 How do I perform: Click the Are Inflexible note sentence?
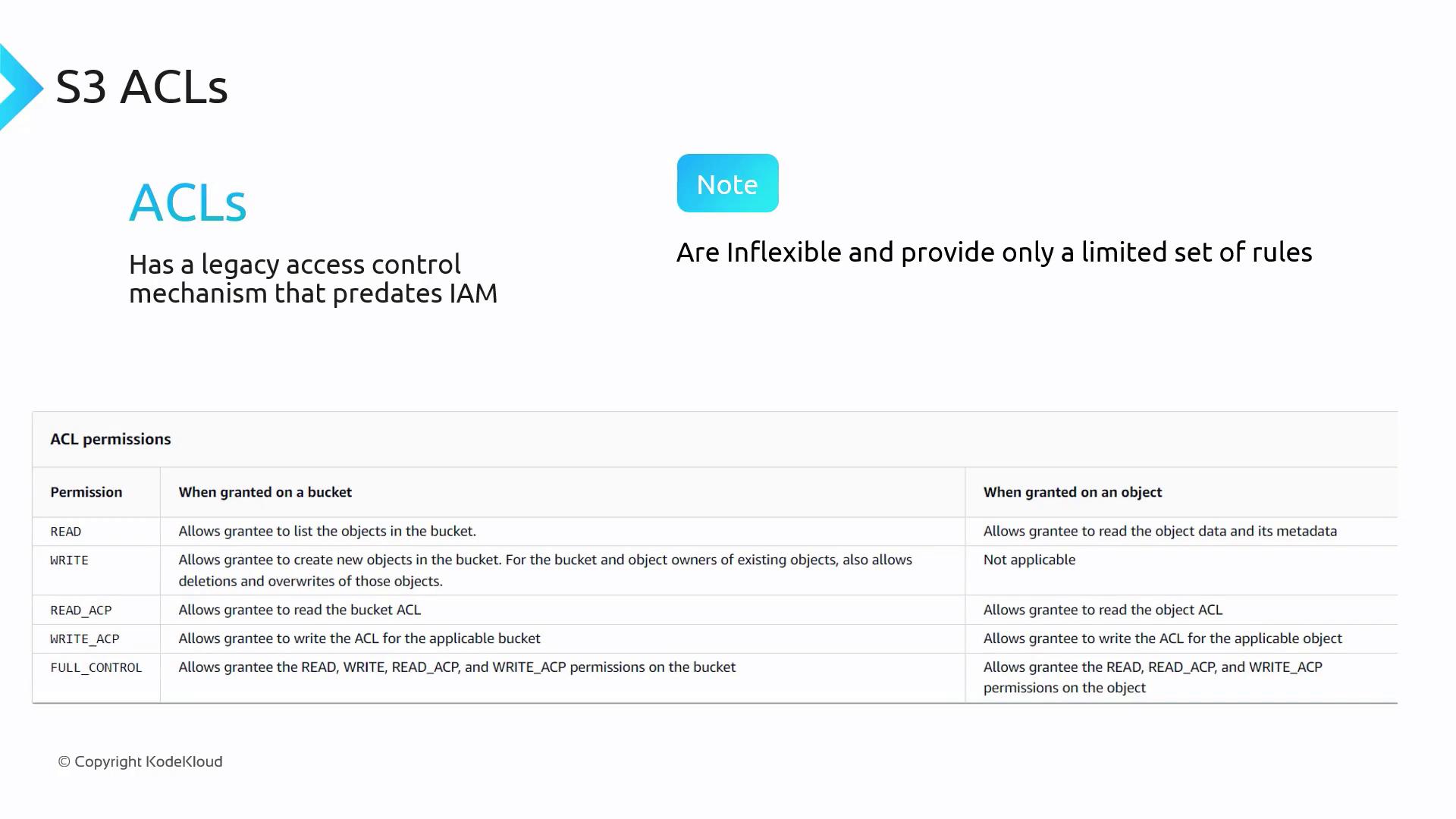(993, 253)
